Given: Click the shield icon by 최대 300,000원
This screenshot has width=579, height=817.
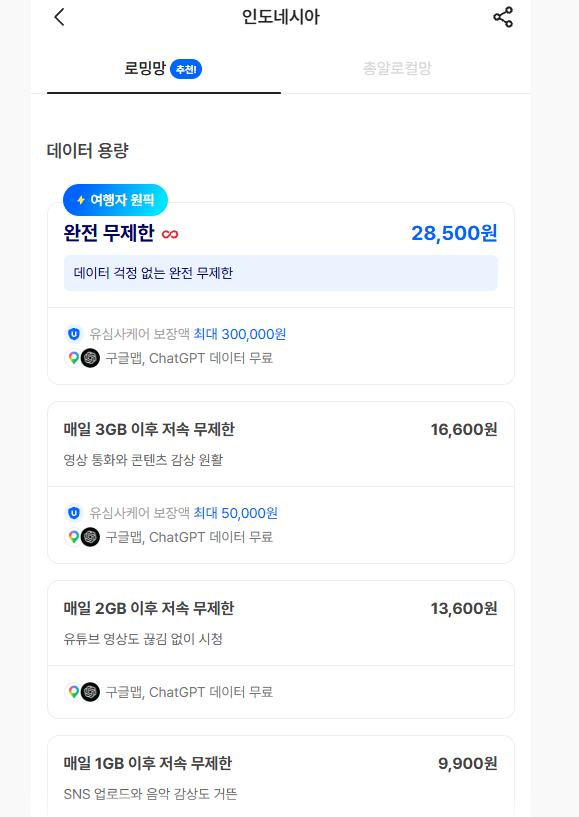Looking at the screenshot, I should [74, 333].
